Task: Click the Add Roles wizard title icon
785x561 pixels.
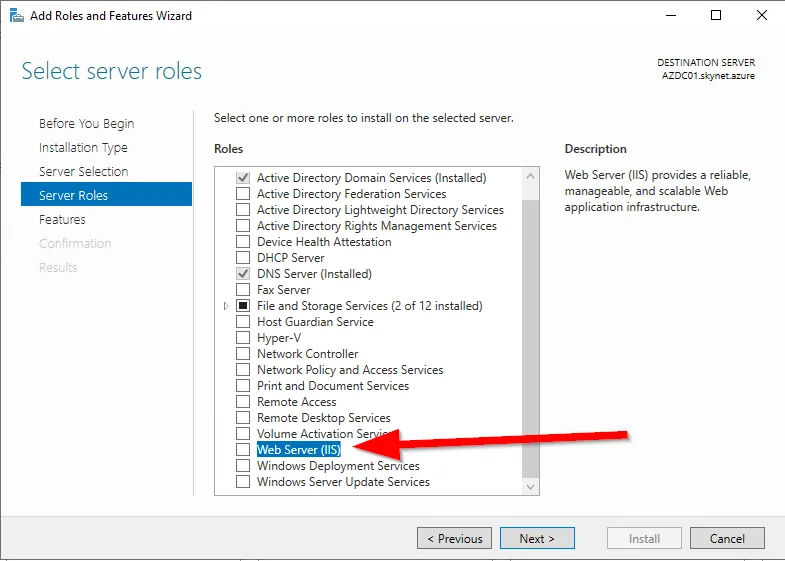Action: [17, 16]
